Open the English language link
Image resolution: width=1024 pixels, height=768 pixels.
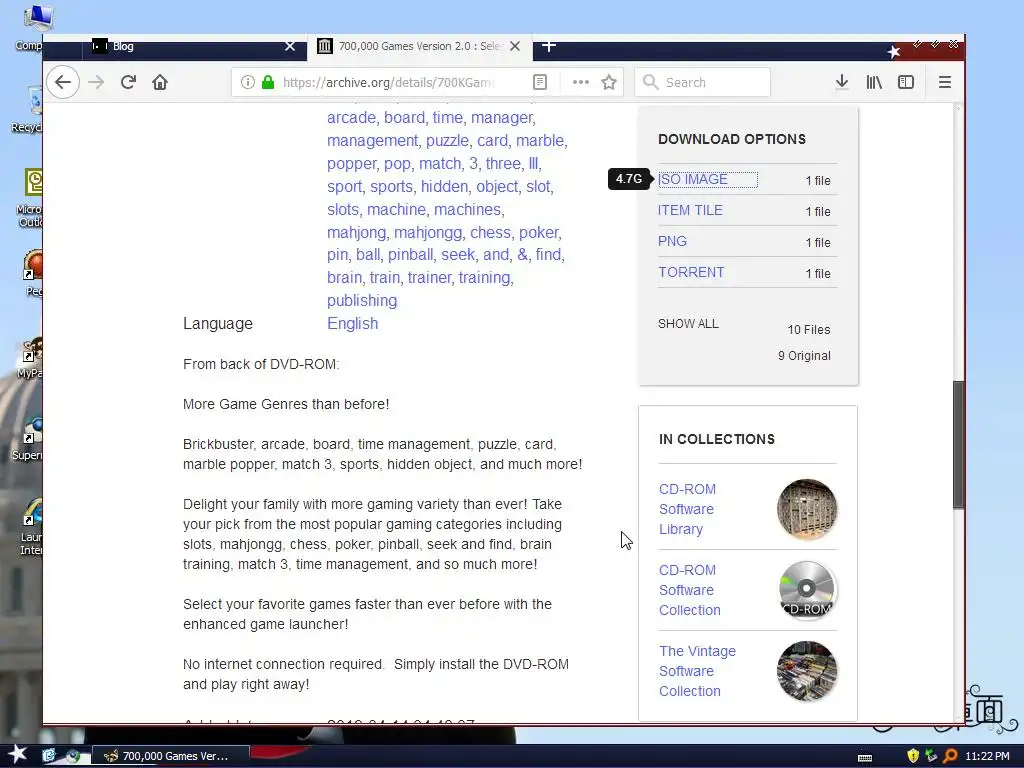point(353,323)
